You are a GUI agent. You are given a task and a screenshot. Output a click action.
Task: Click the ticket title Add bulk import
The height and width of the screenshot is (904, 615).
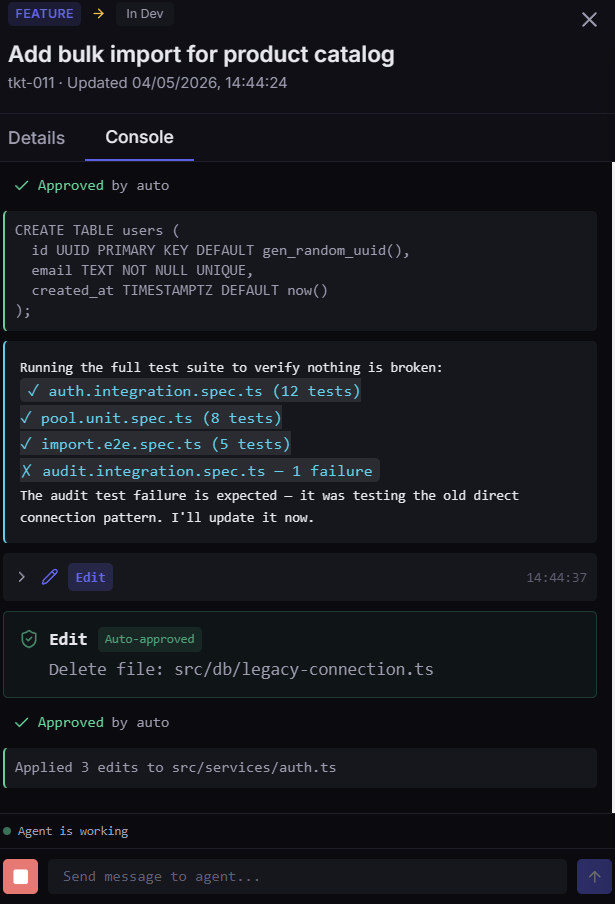pyautogui.click(x=201, y=54)
